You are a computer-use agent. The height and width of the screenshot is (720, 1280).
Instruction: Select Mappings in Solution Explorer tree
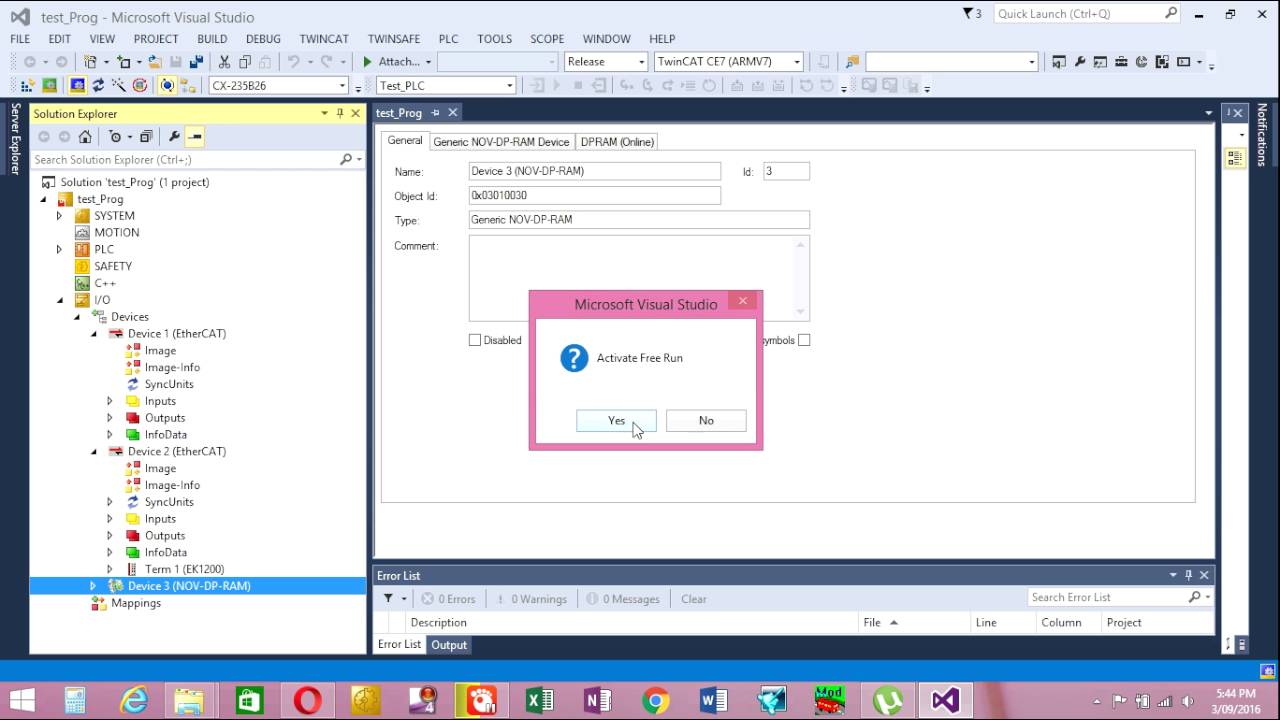[136, 603]
